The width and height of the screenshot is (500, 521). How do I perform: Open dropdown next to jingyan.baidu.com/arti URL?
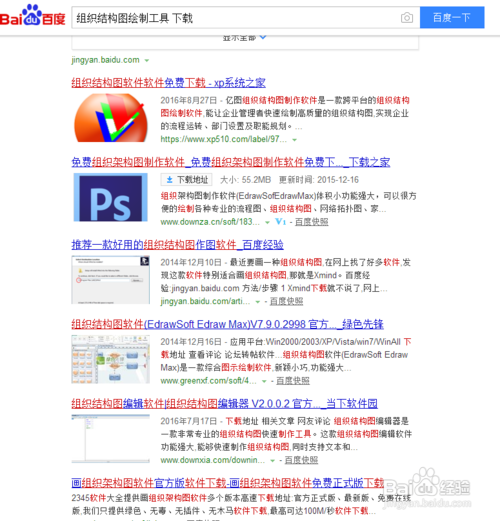[258, 302]
